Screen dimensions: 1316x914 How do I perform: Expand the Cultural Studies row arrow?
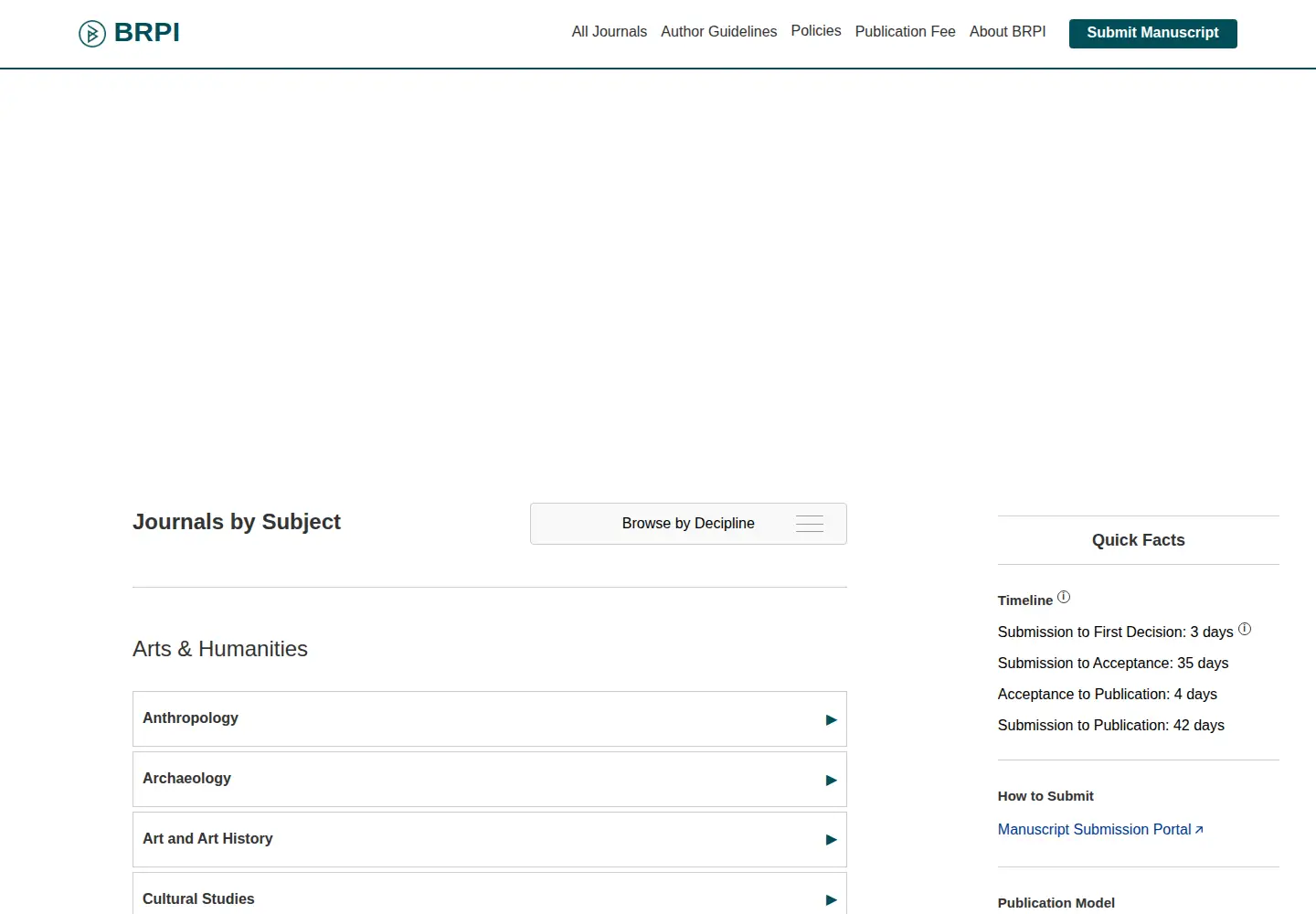click(831, 900)
